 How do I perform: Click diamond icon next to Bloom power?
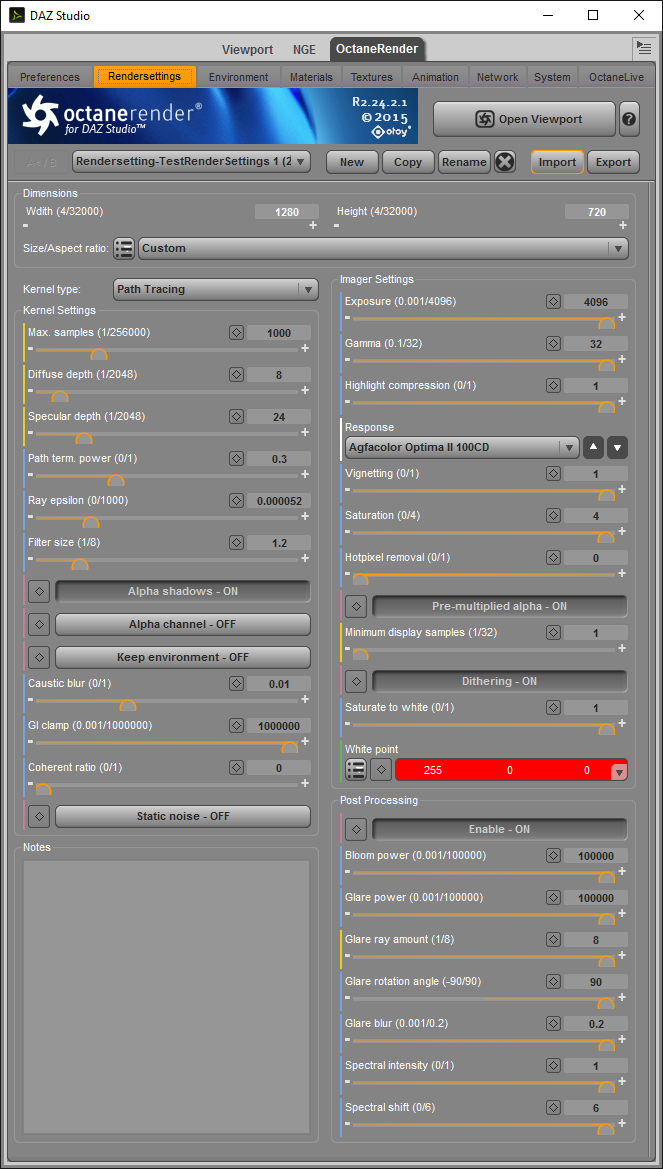(x=553, y=856)
